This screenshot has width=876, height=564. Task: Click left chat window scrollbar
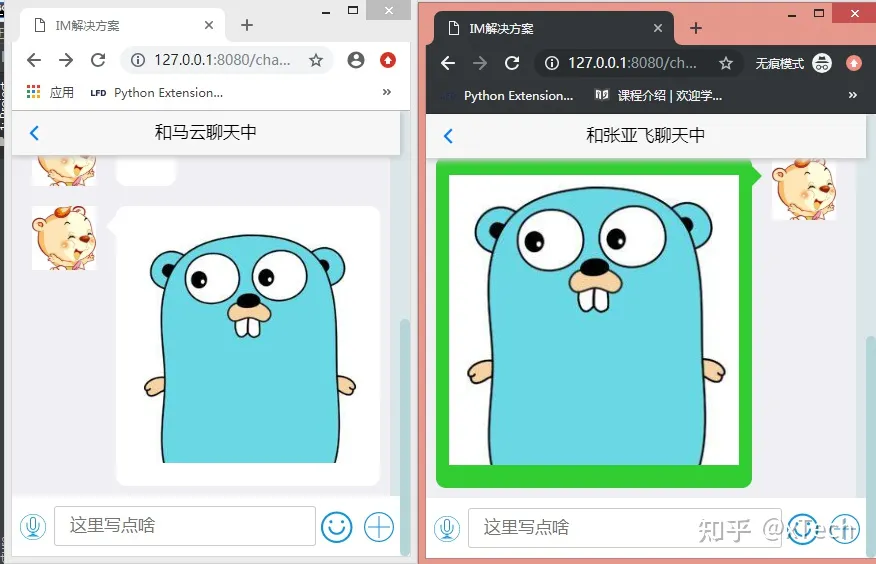coord(405,436)
